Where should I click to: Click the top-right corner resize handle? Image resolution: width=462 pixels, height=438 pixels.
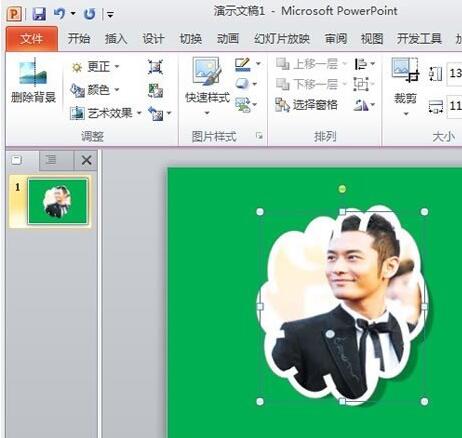(424, 212)
